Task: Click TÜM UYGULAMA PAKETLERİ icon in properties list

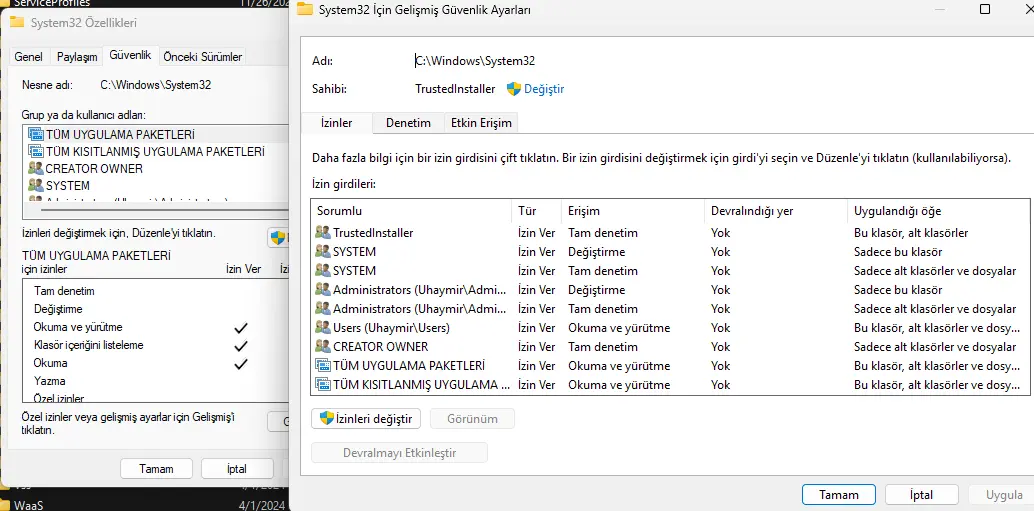Action: [36, 134]
